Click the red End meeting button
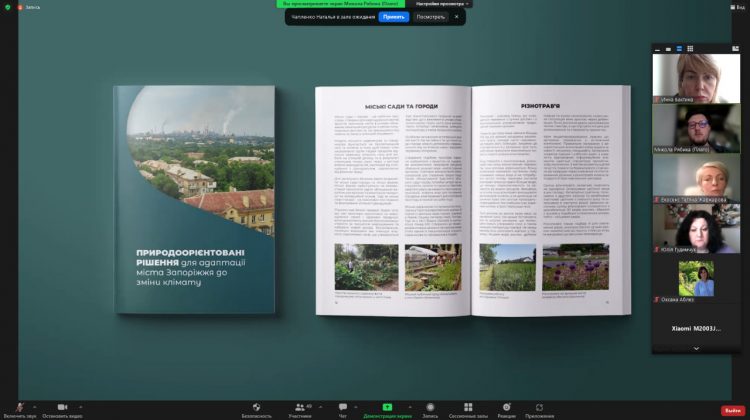 (x=732, y=410)
